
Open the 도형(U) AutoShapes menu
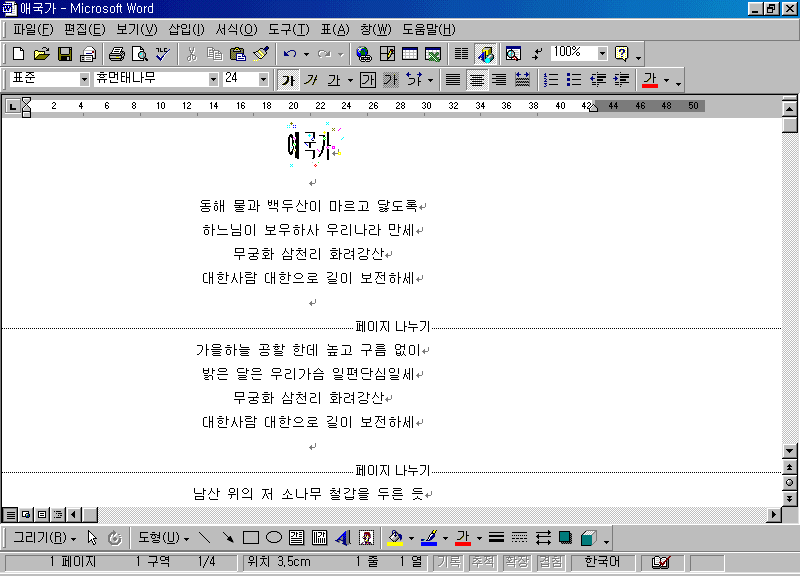coord(163,538)
